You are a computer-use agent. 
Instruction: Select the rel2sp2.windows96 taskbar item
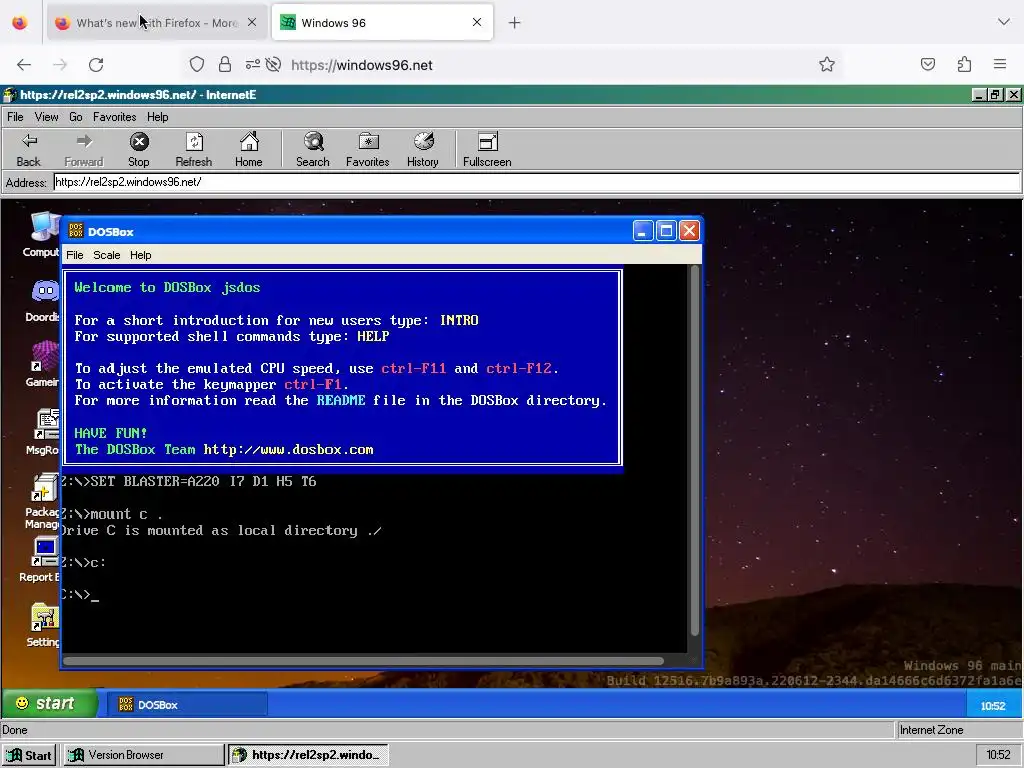[x=308, y=756]
